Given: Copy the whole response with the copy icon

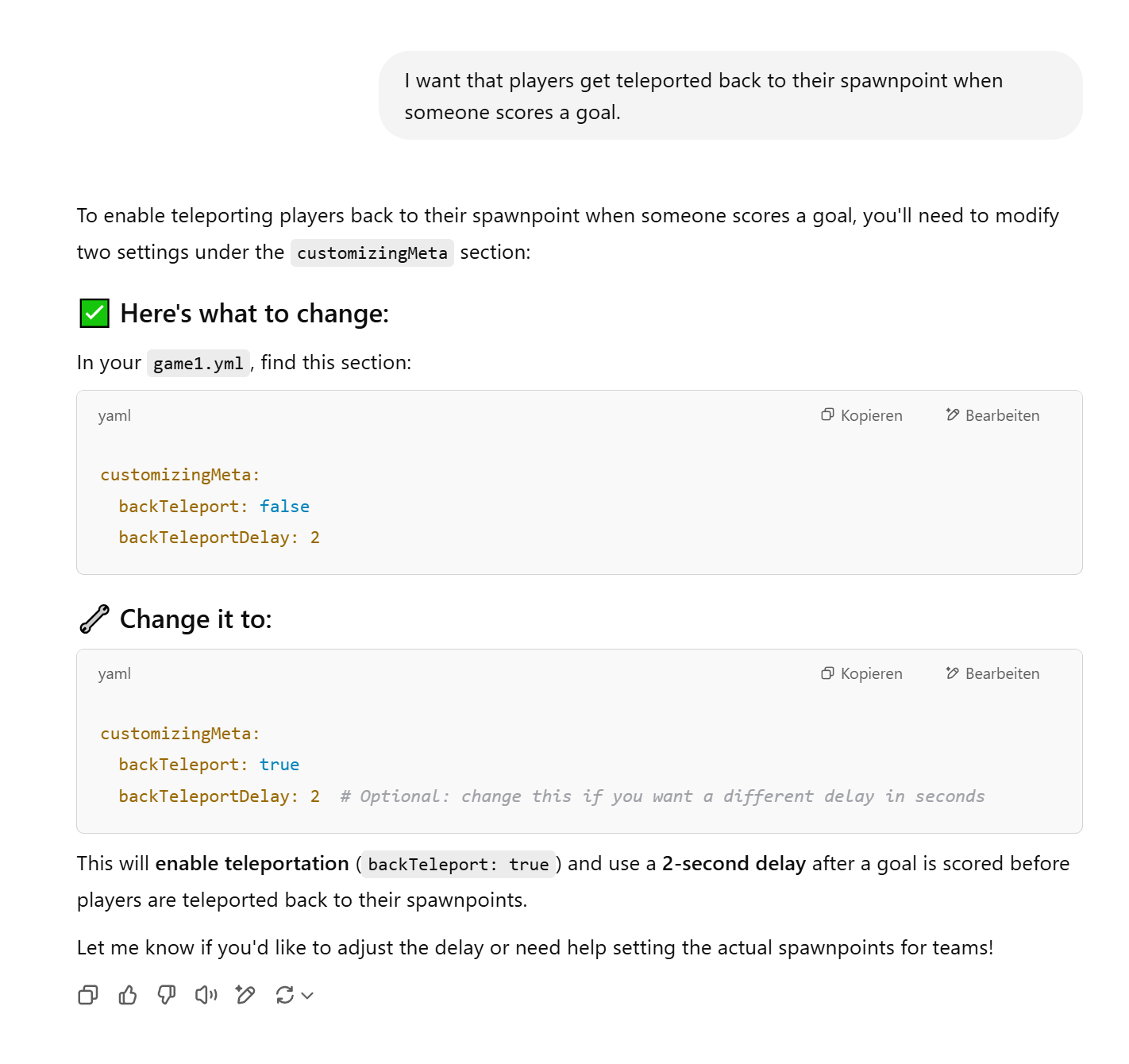Looking at the screenshot, I should point(87,995).
